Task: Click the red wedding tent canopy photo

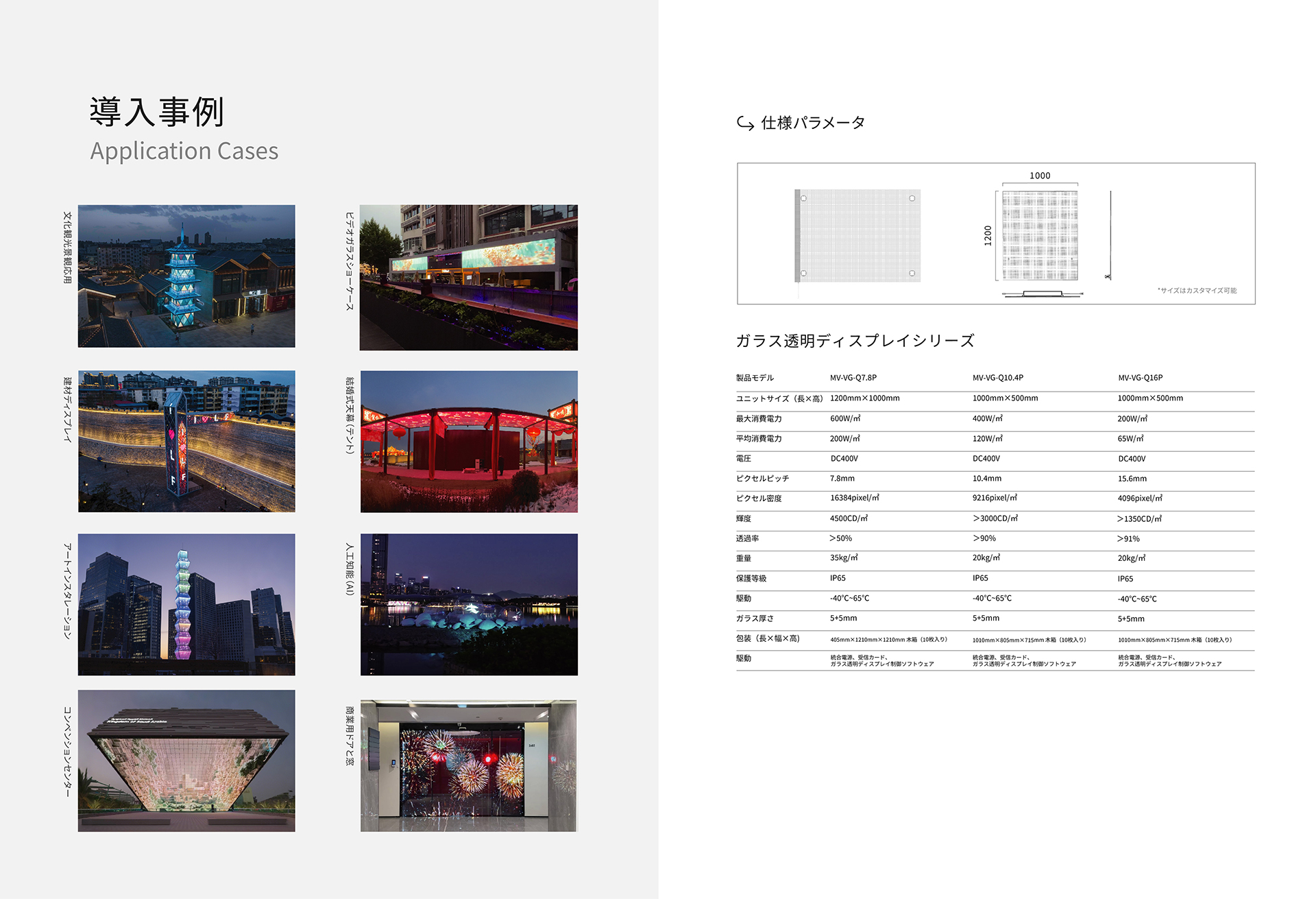Action: [x=469, y=441]
